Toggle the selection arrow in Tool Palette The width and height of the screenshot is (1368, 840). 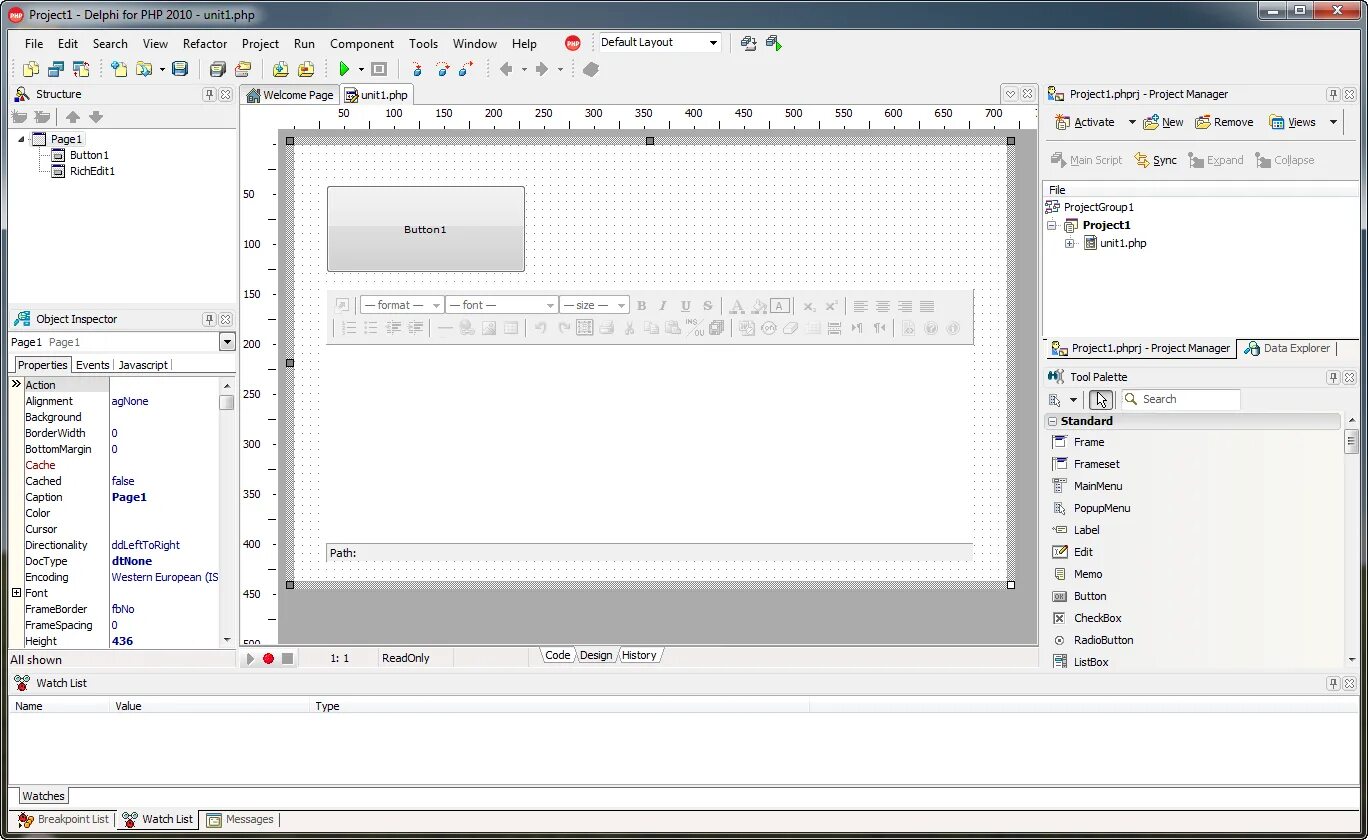(x=1100, y=399)
